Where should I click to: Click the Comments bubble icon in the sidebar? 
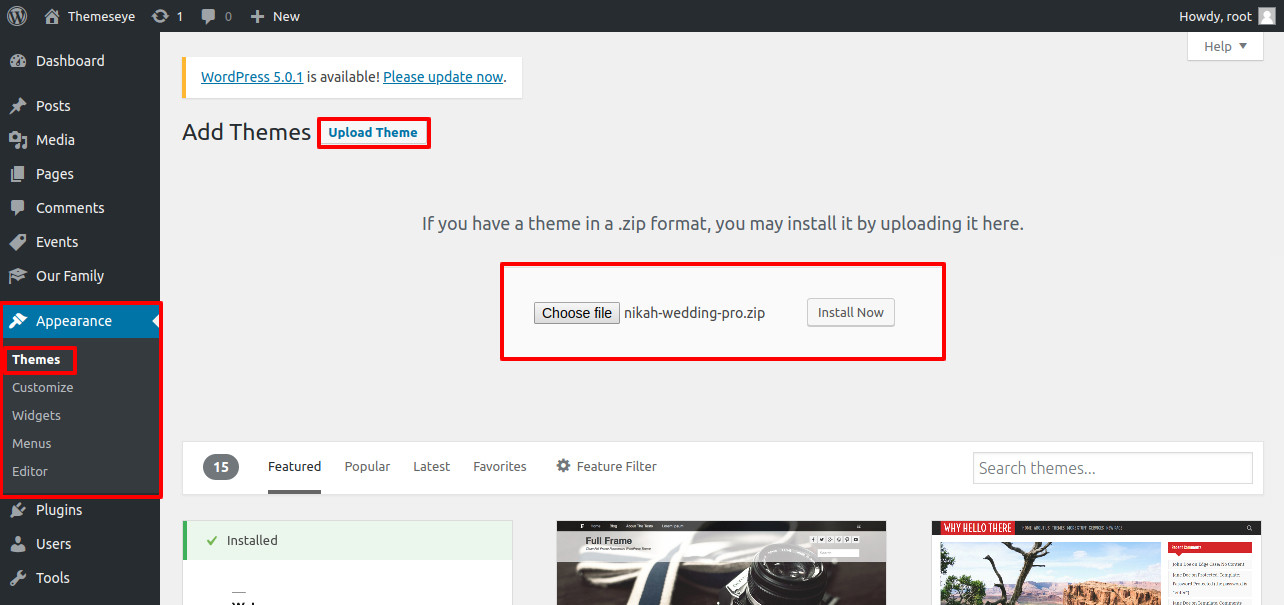18,208
